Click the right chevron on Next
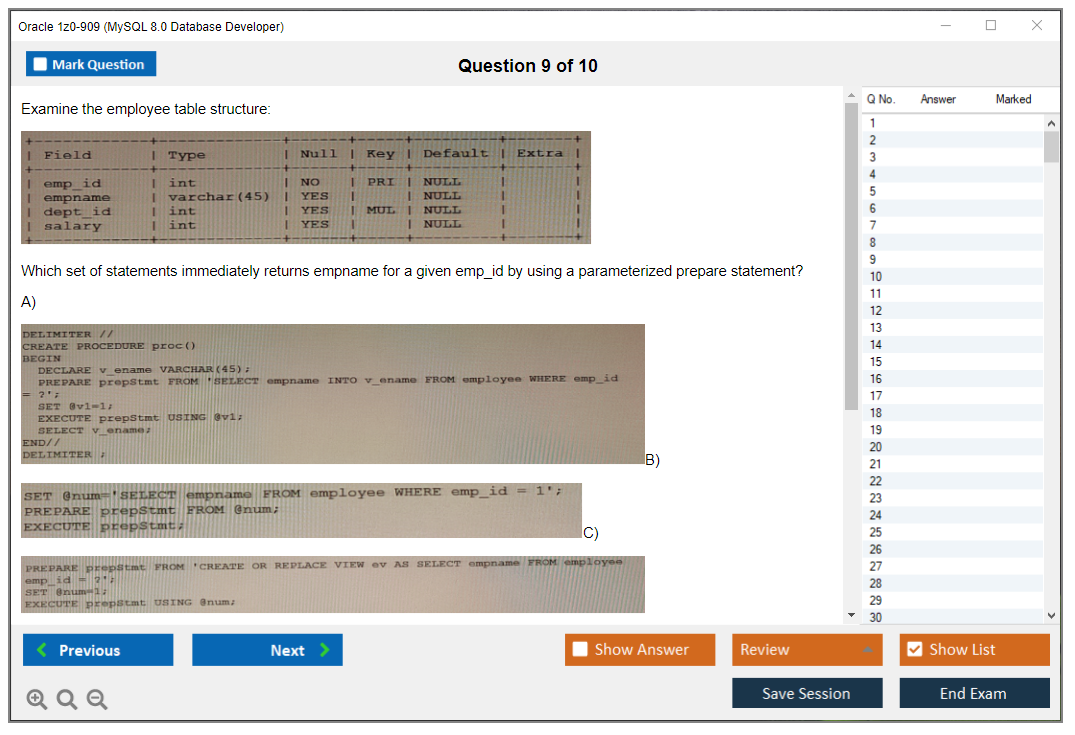Image resolution: width=1075 pixels, height=735 pixels. tap(324, 650)
